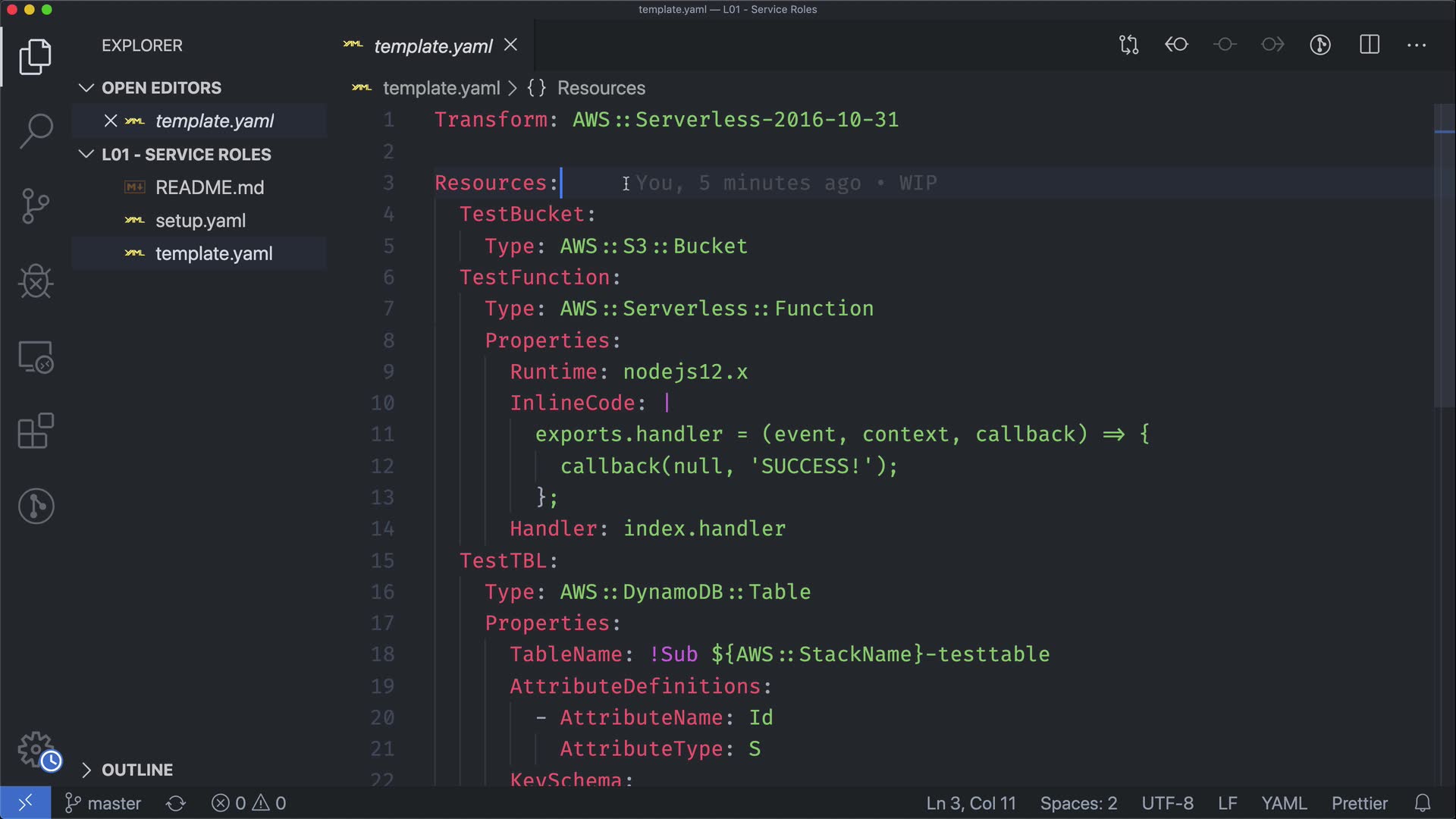
Task: Open the Extensions view
Action: 36,431
